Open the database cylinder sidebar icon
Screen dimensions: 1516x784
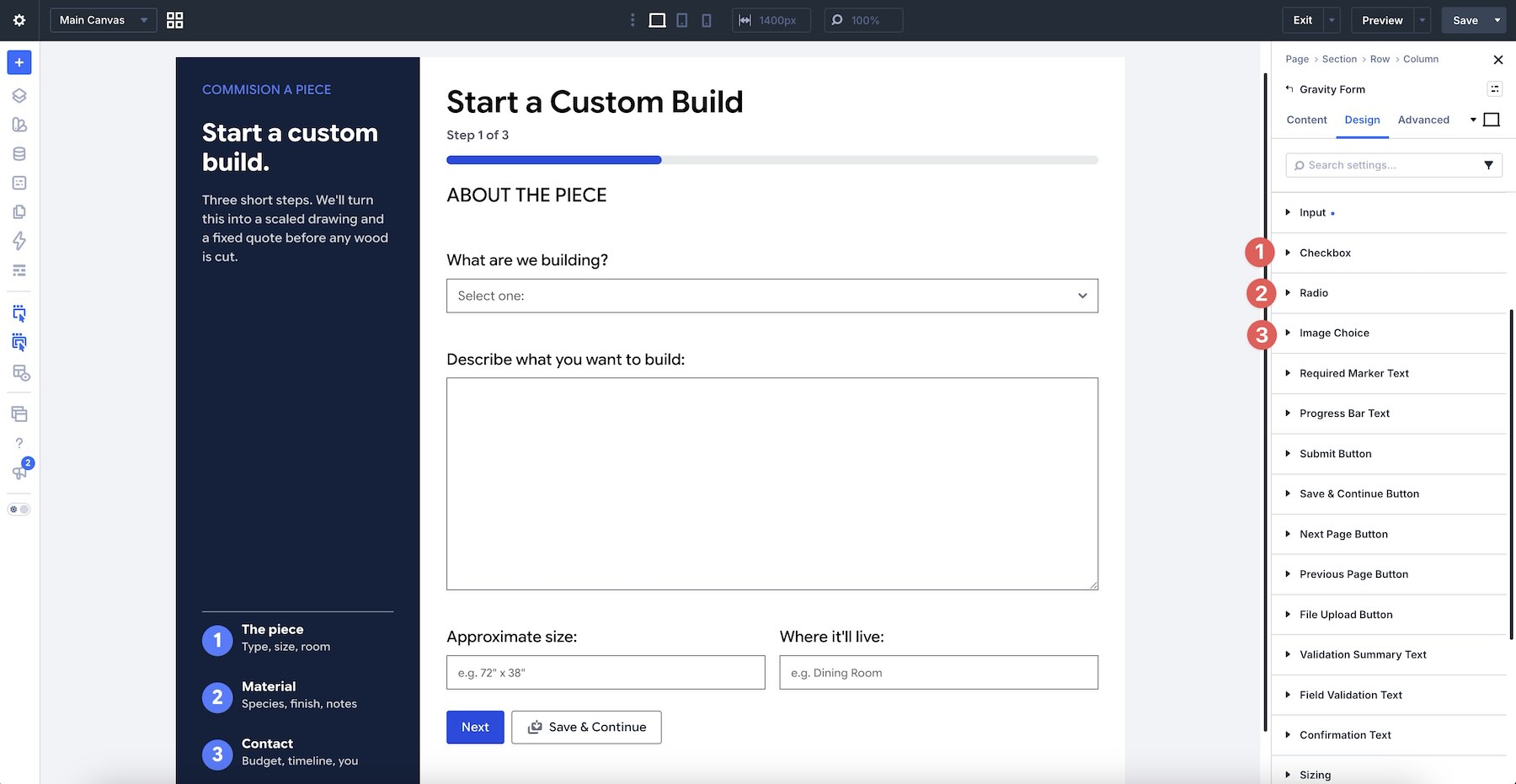[x=19, y=154]
